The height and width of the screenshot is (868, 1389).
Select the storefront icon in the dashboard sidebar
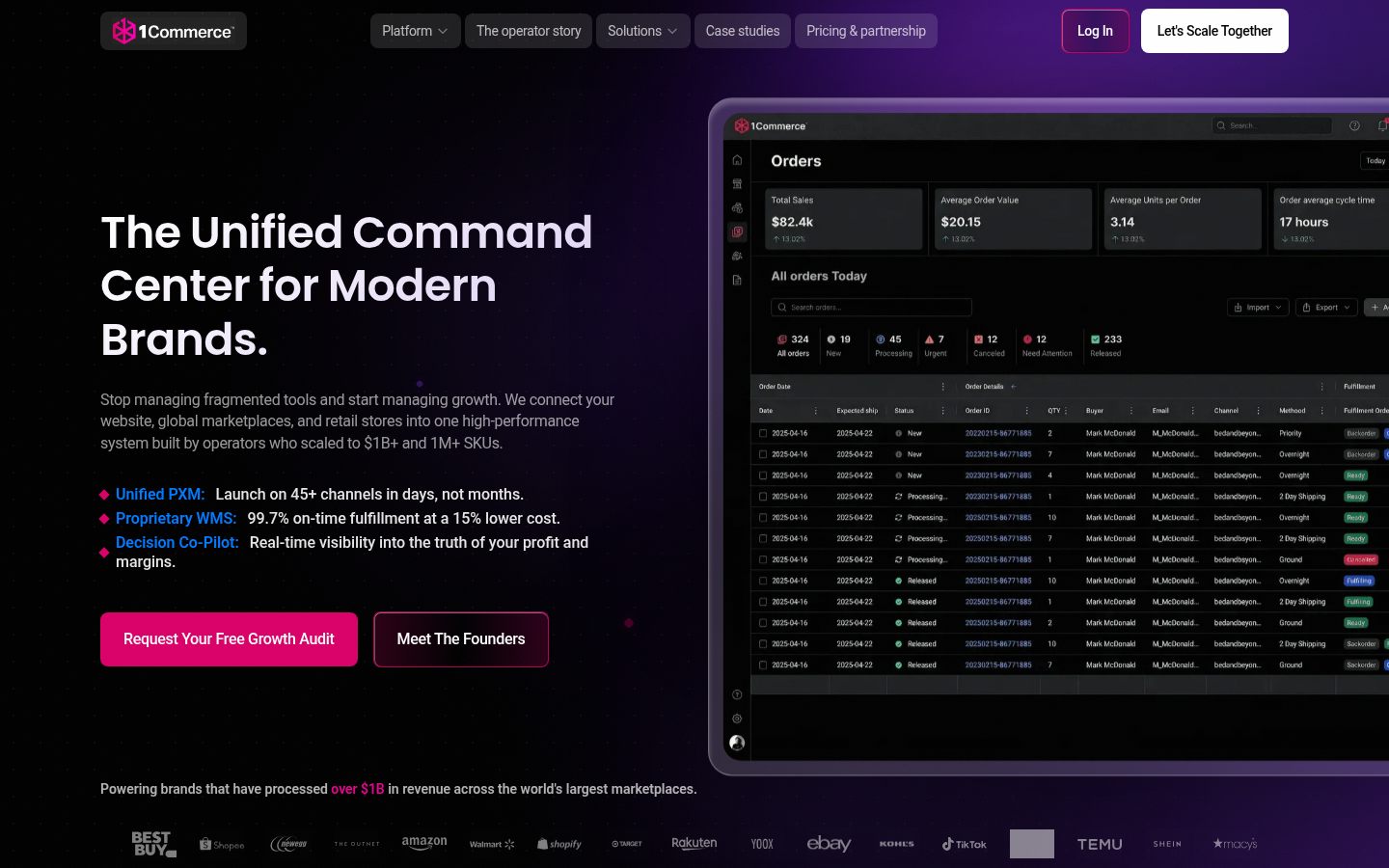737,184
